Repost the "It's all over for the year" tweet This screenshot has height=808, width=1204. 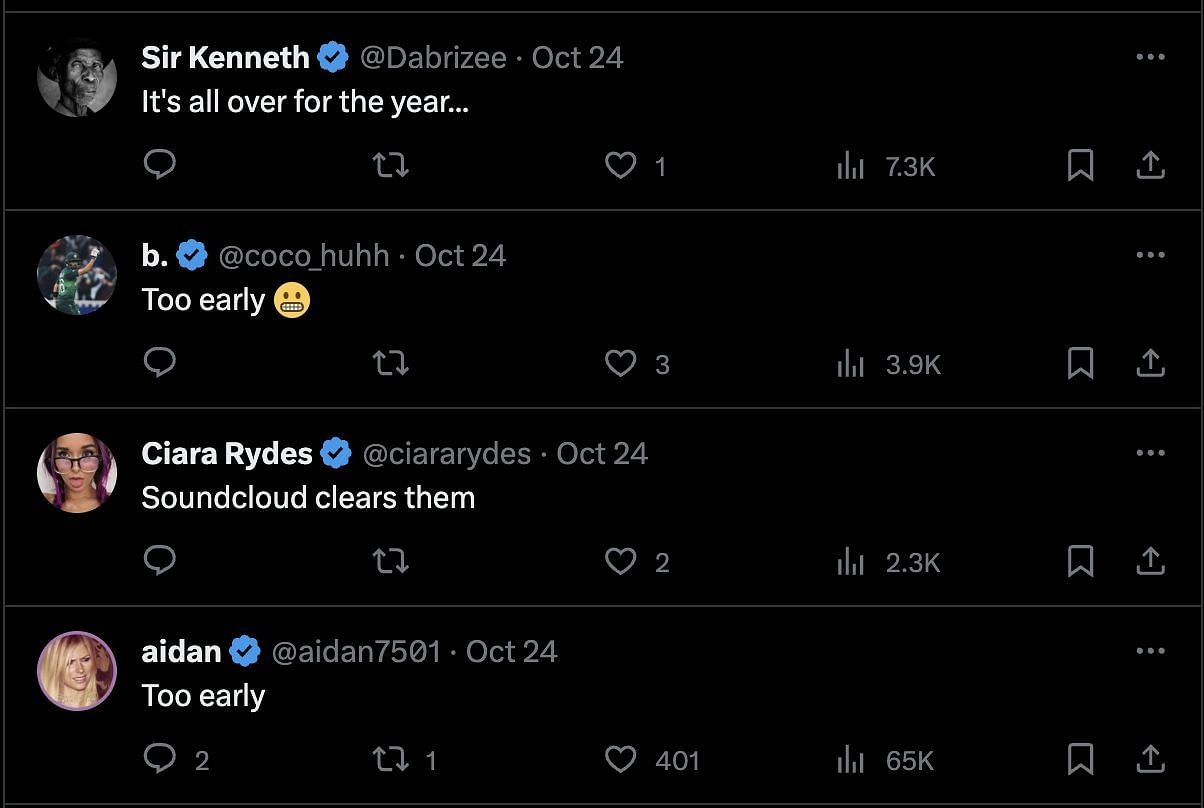390,165
